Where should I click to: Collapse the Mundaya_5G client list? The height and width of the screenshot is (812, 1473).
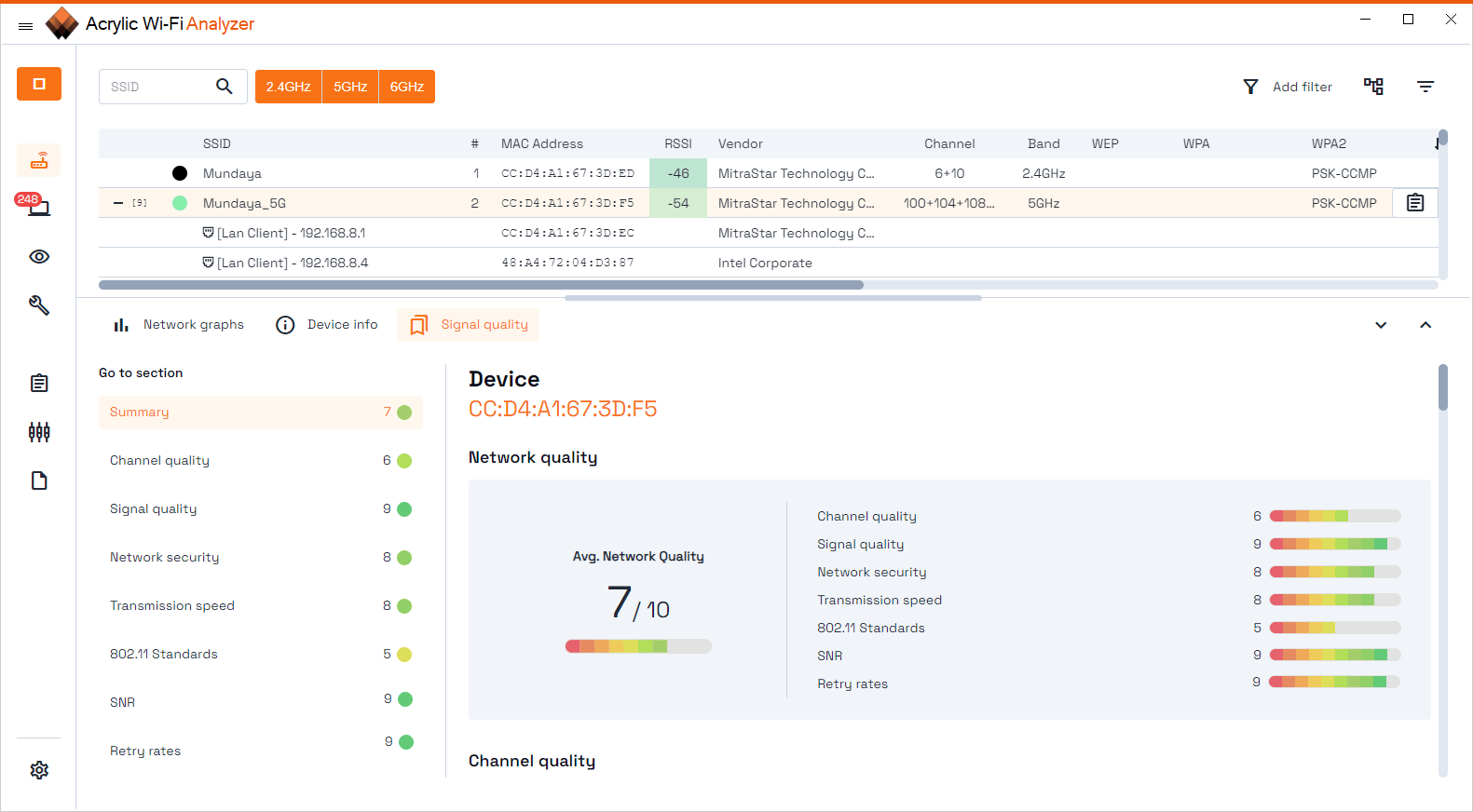coord(118,203)
